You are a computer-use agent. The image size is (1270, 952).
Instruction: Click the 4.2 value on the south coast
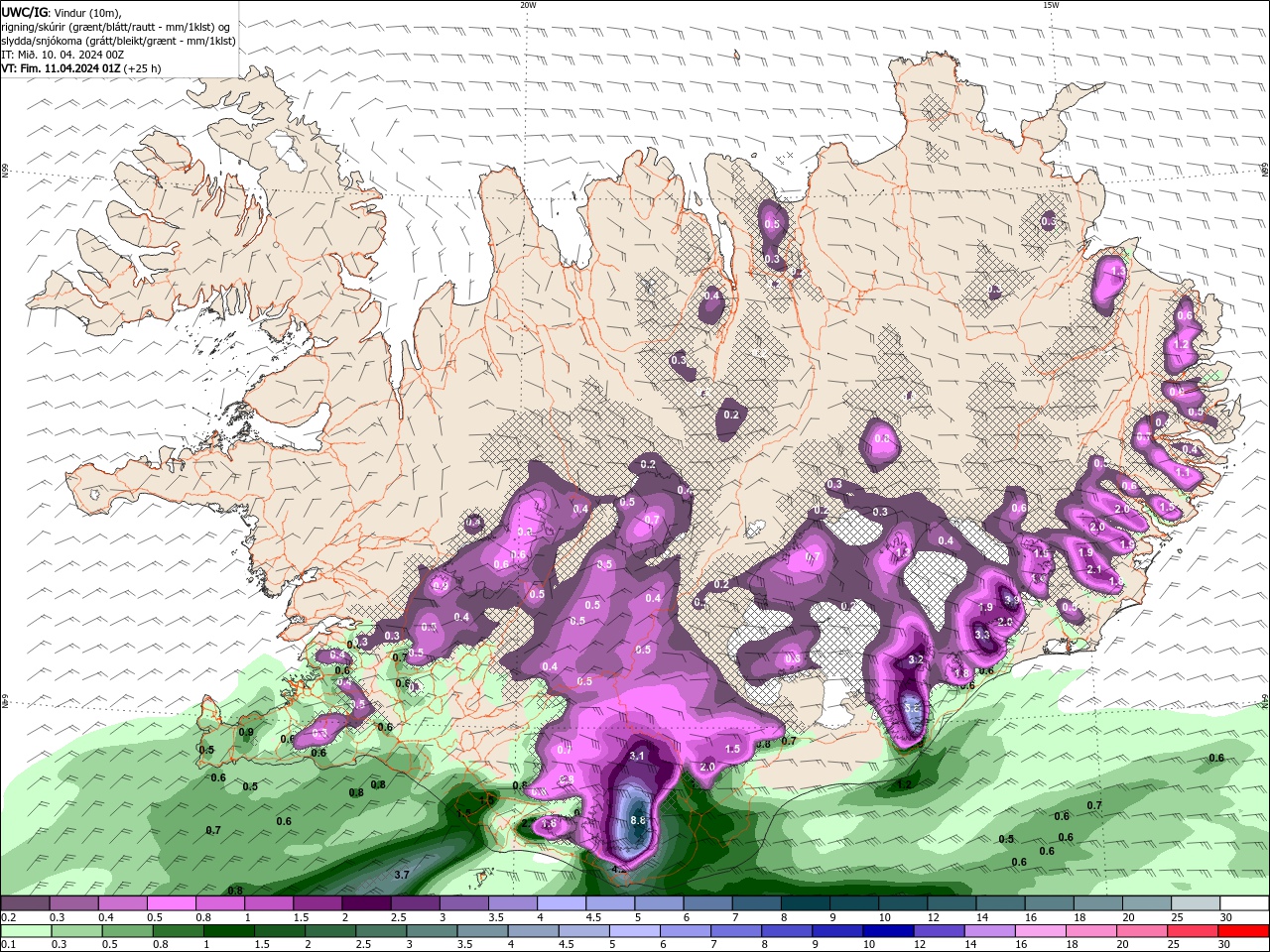[x=619, y=870]
